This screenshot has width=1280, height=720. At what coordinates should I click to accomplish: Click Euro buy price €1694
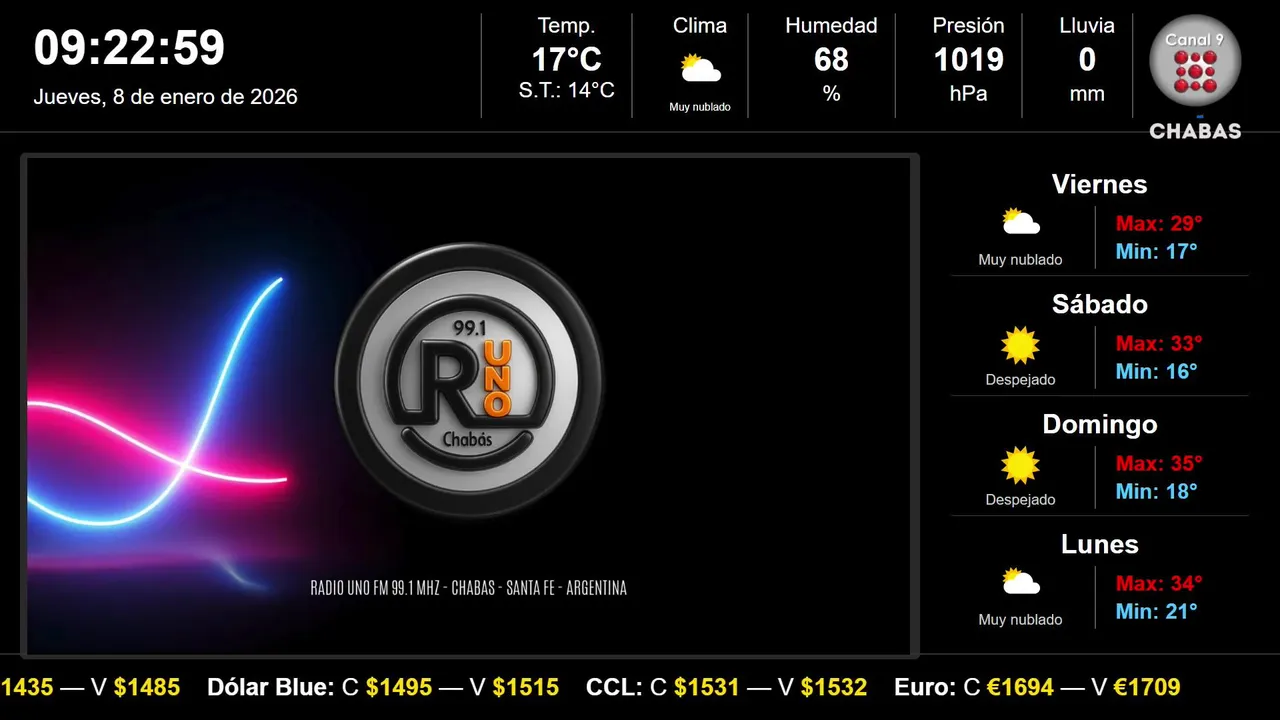point(1021,687)
